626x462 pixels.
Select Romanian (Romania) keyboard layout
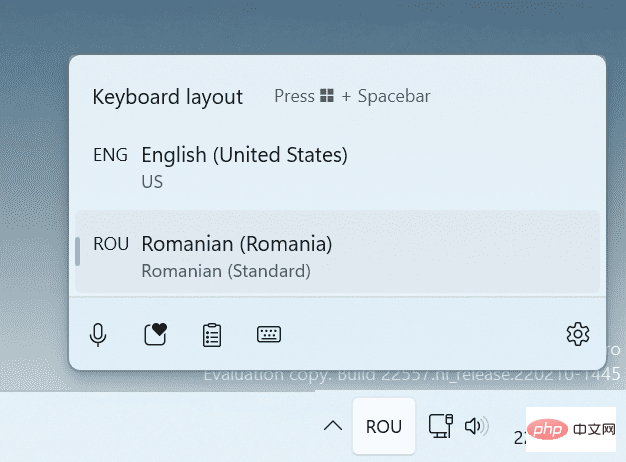click(x=236, y=244)
